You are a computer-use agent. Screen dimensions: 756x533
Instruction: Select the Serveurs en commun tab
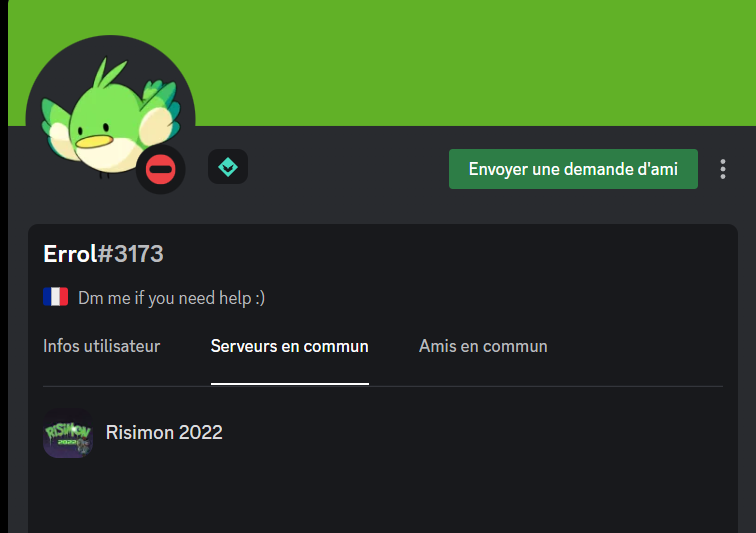click(290, 346)
